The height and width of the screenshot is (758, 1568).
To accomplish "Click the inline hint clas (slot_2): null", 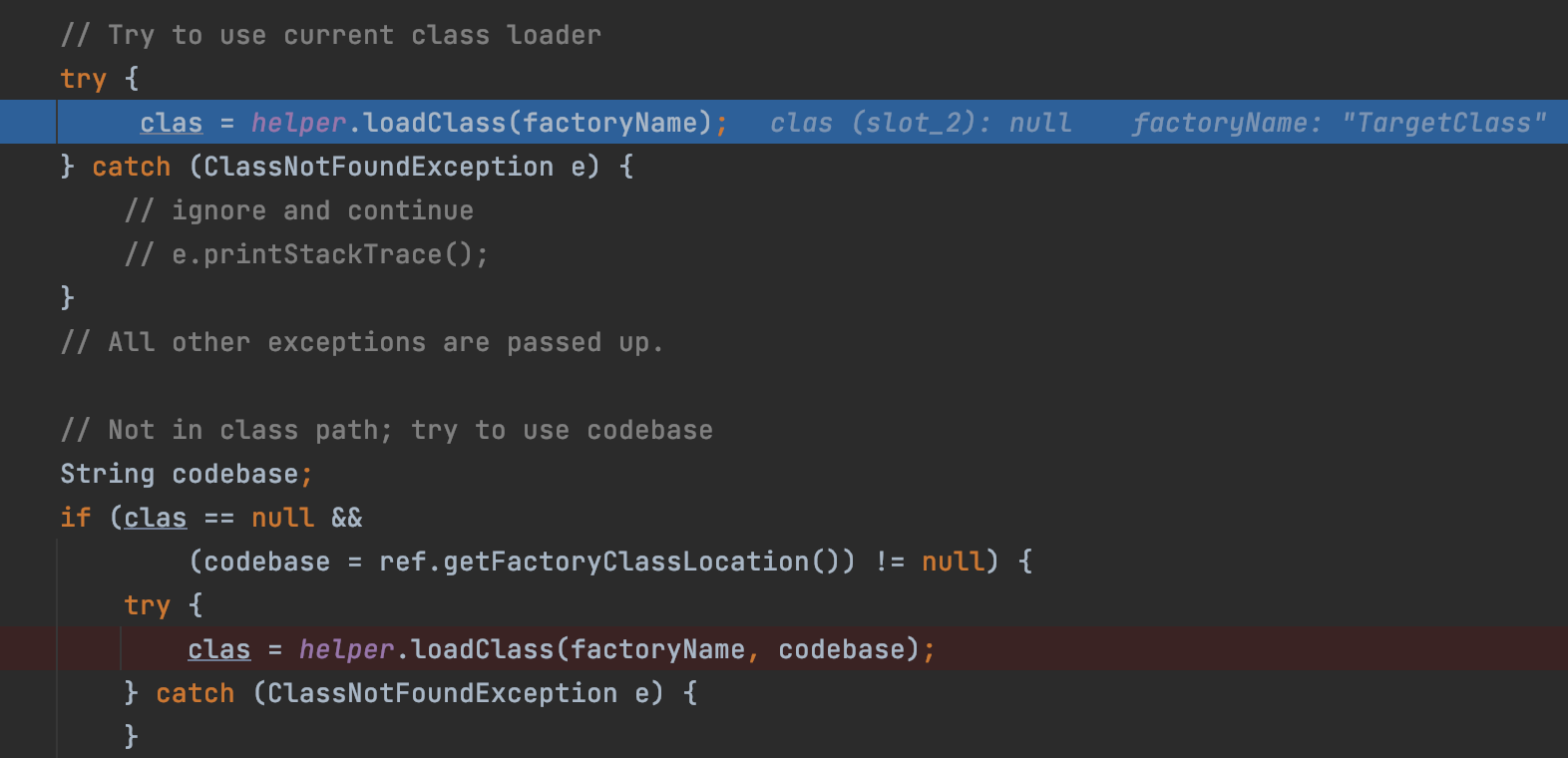I will click(920, 123).
